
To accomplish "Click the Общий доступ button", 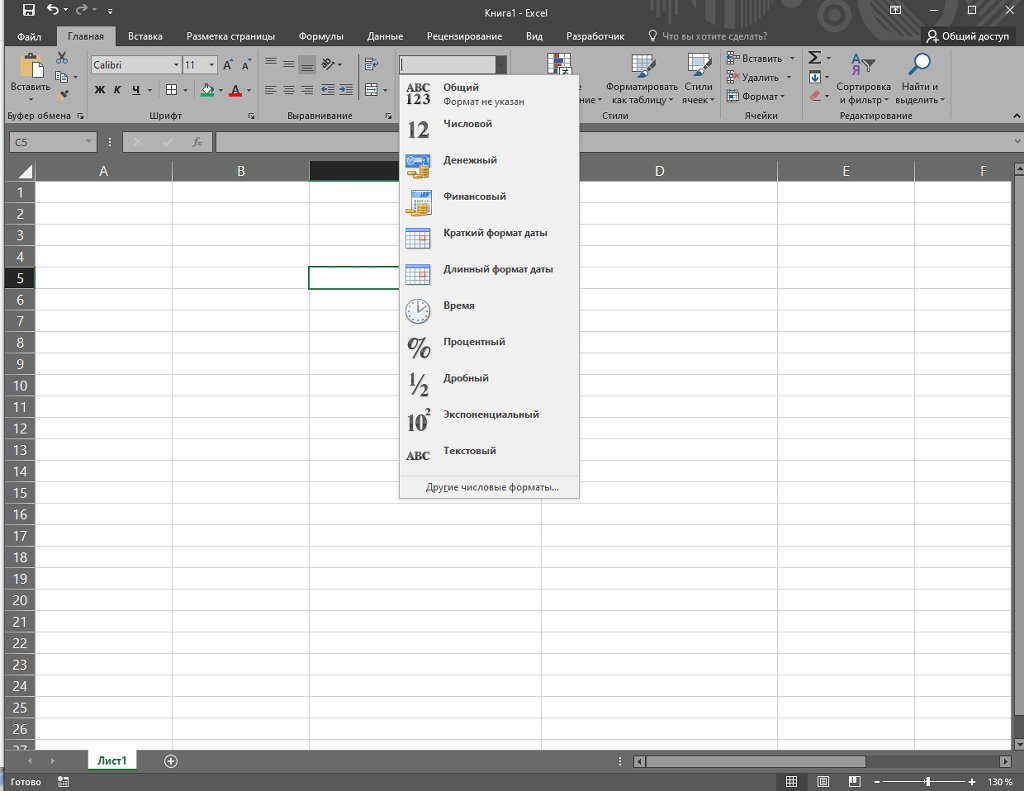I will tap(968, 36).
